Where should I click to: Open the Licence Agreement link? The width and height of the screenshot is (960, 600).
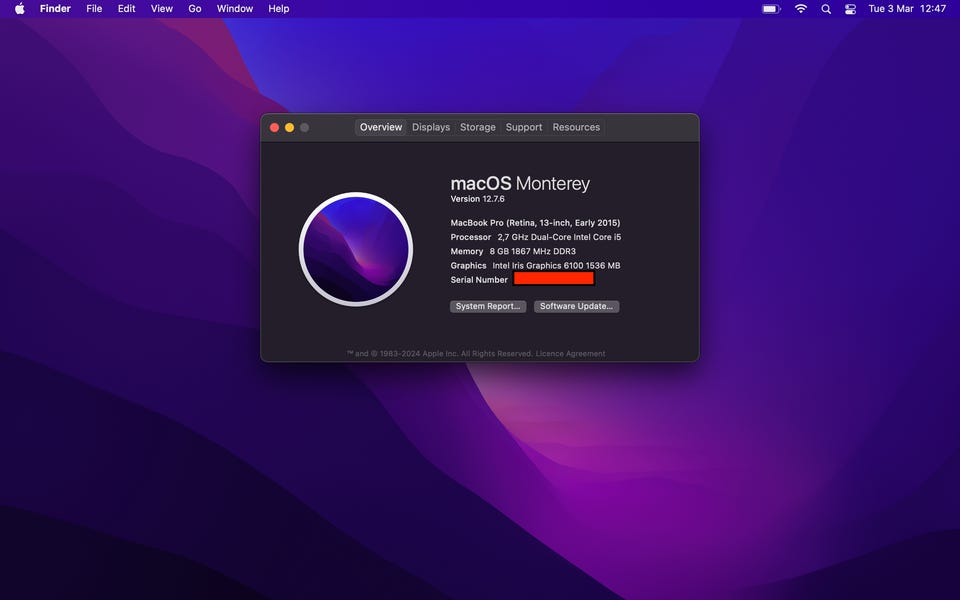click(571, 354)
